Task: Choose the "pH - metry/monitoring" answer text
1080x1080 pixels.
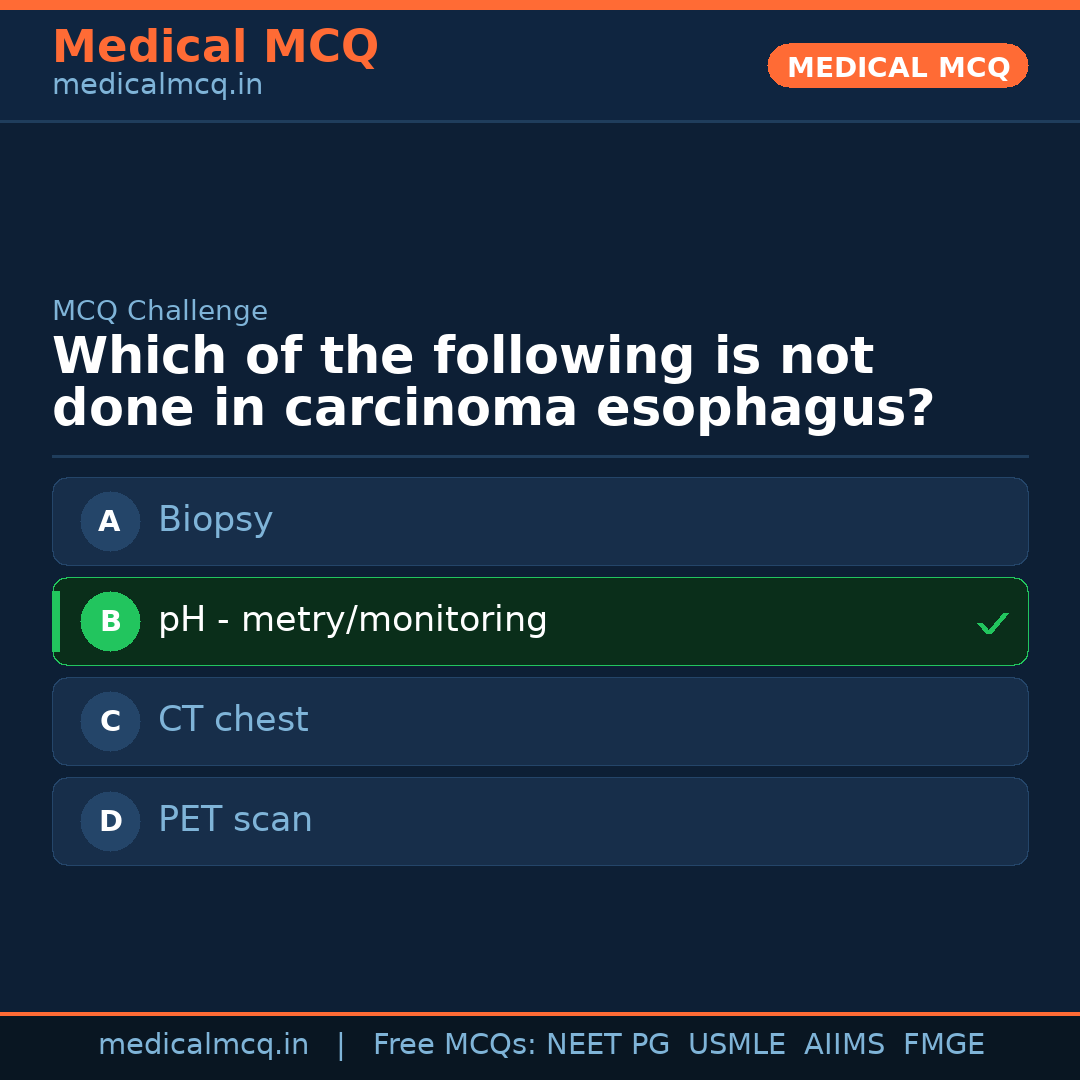Action: (352, 620)
